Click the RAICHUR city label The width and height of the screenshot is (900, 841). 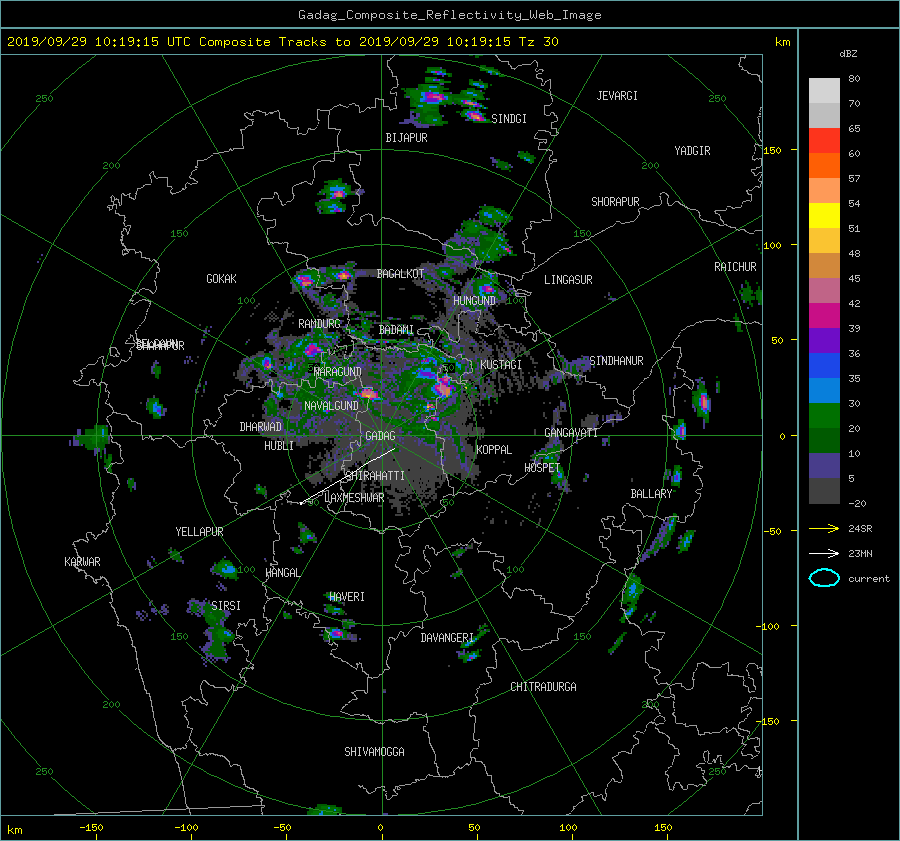735,267
